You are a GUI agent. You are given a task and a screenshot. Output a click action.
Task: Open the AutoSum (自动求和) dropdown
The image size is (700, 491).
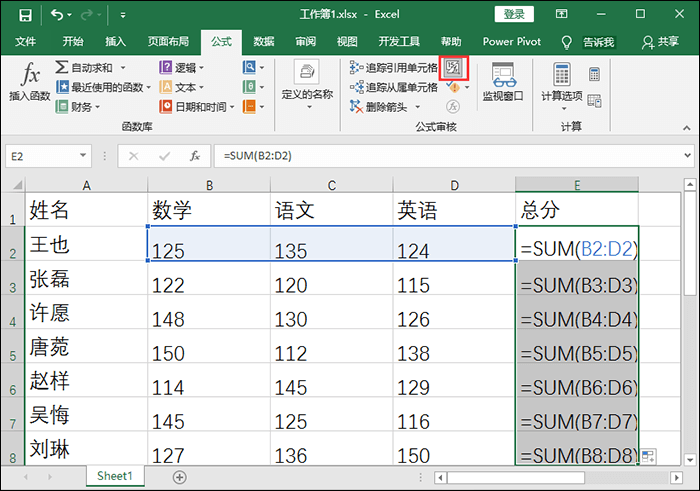coord(92,68)
